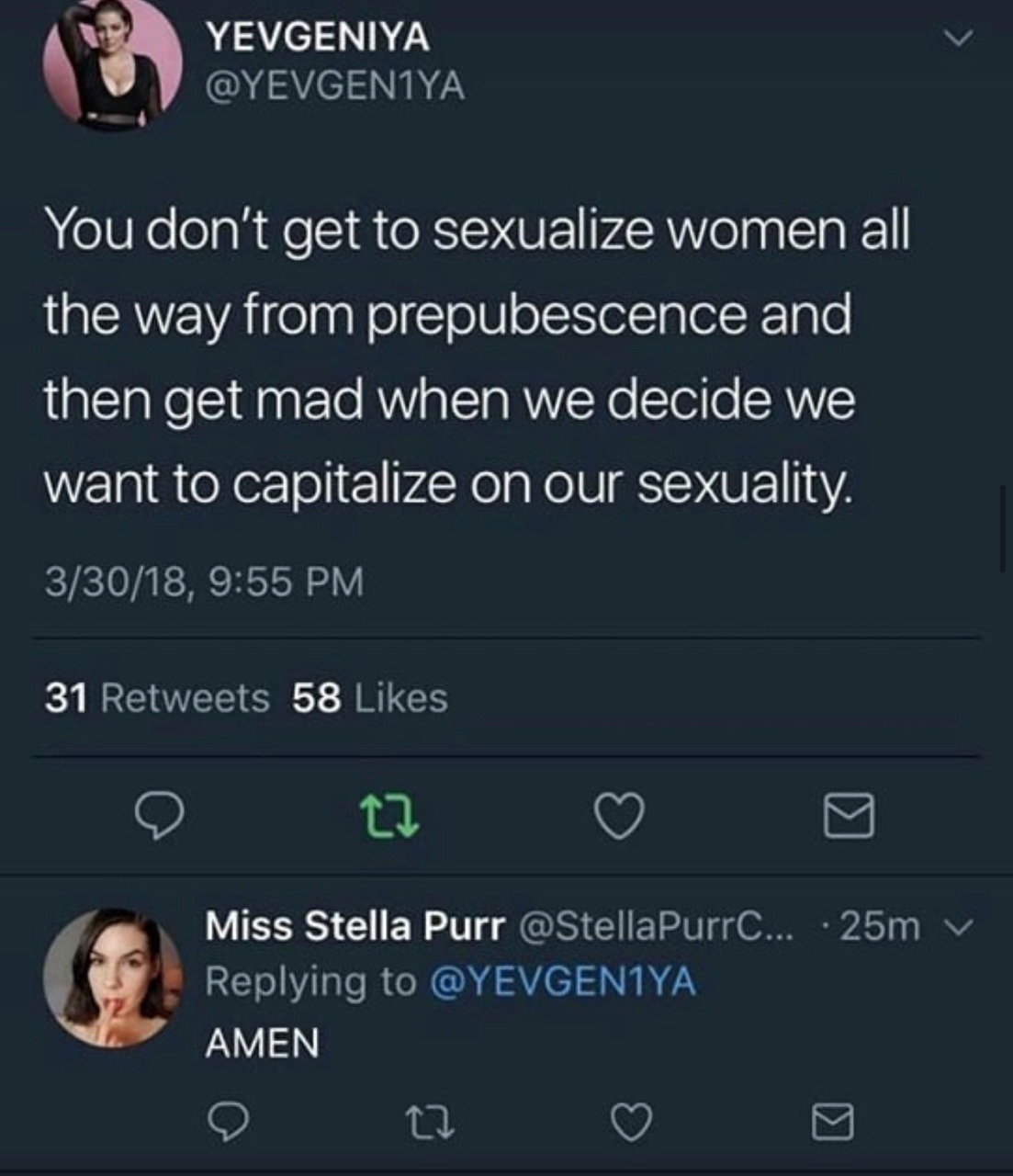Reply to the AMEN tweet
This screenshot has width=1013, height=1176.
pos(228,1122)
